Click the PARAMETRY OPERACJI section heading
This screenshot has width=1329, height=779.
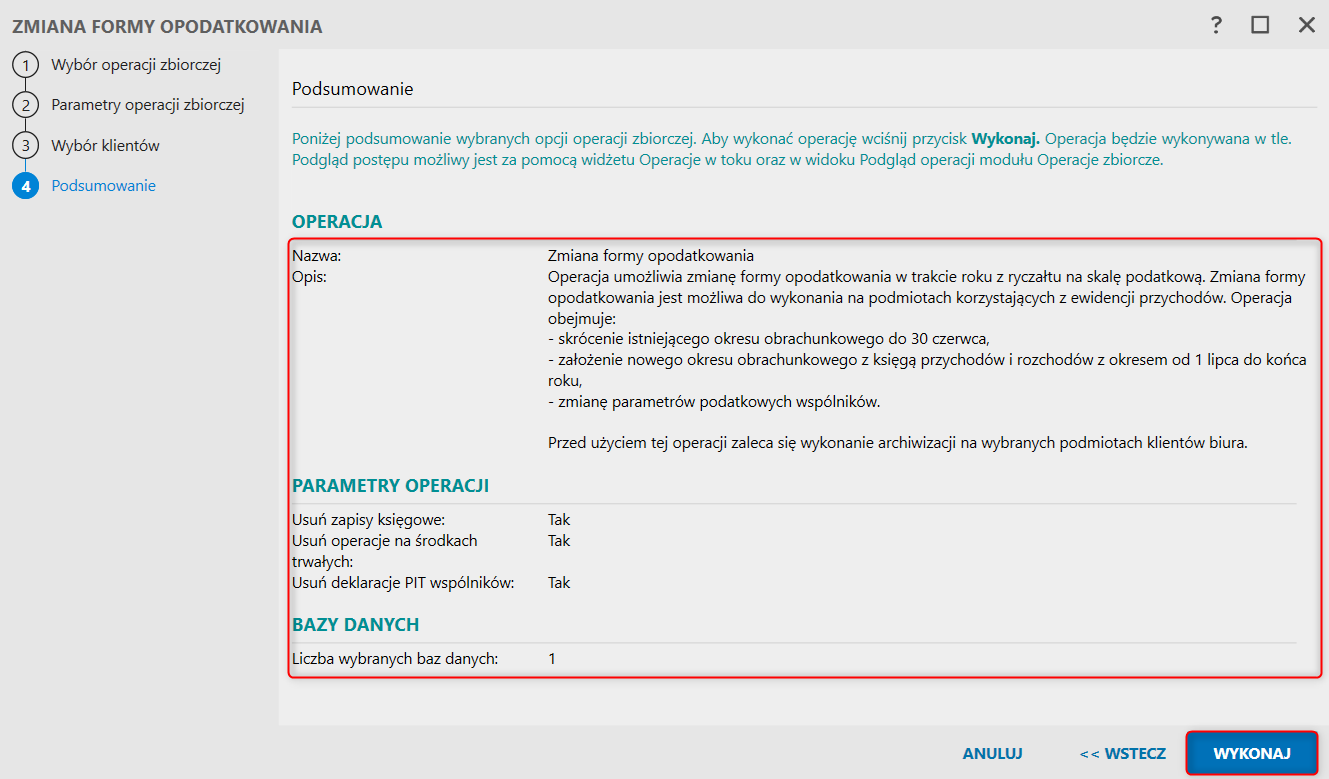pos(390,486)
